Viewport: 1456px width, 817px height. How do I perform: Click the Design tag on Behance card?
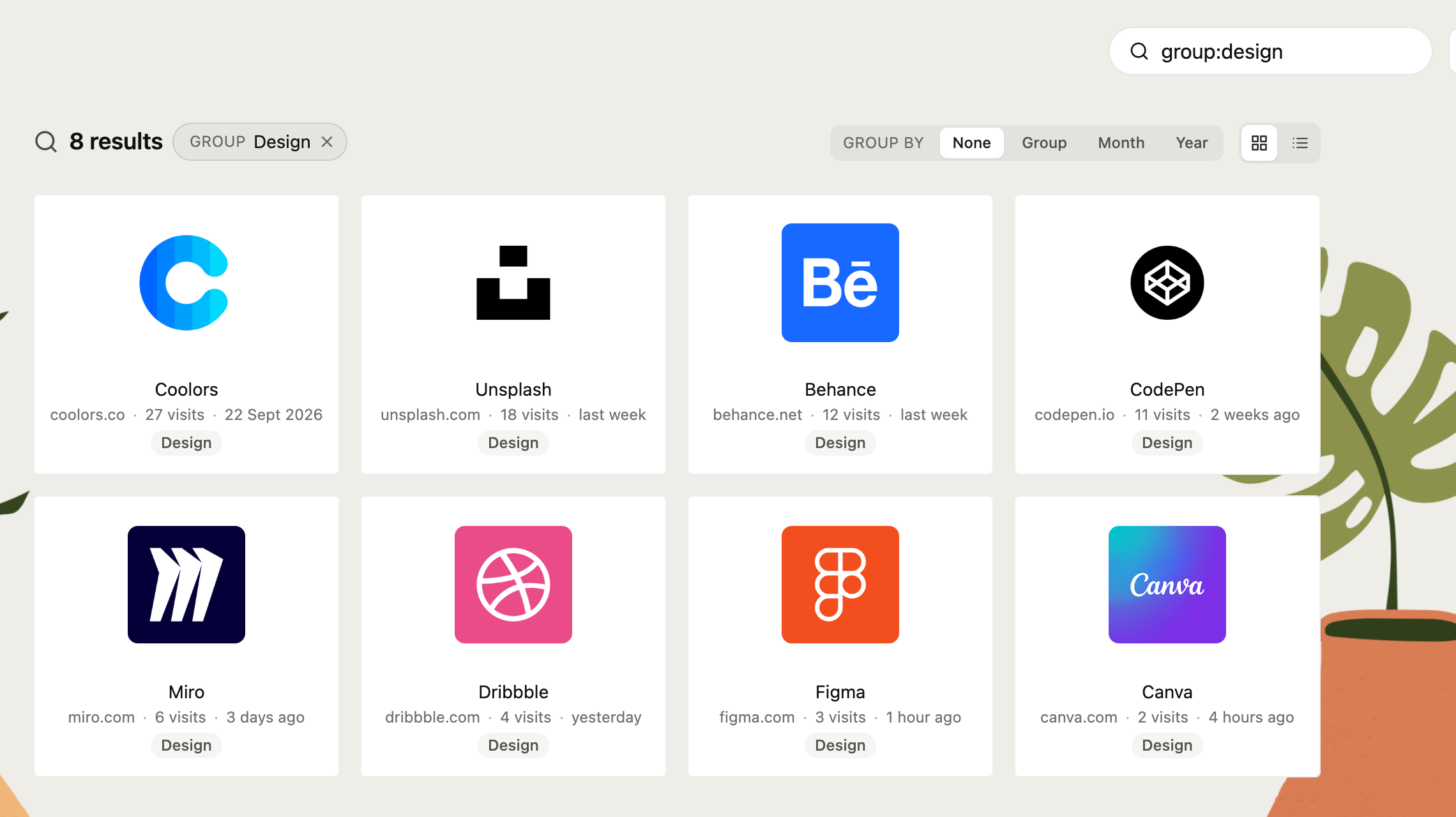point(840,443)
